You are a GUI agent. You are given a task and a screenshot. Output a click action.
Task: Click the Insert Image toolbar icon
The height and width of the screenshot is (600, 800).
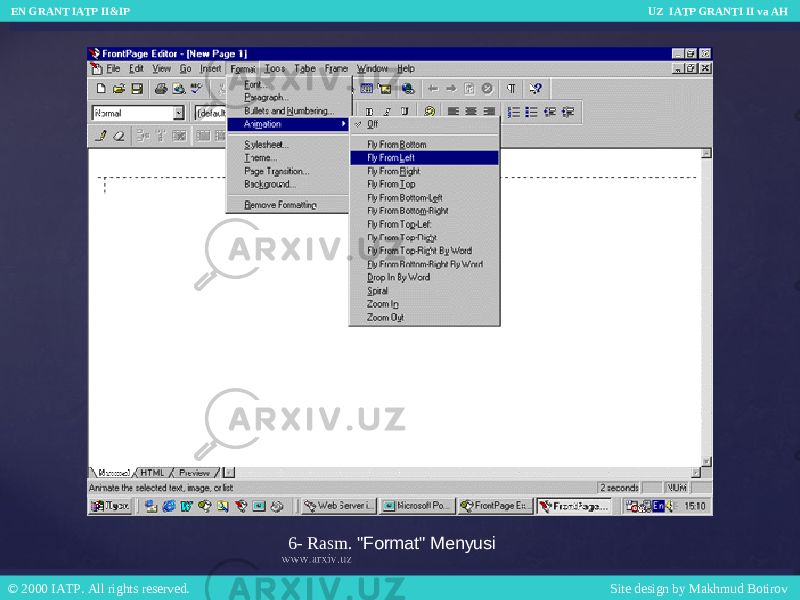(384, 89)
